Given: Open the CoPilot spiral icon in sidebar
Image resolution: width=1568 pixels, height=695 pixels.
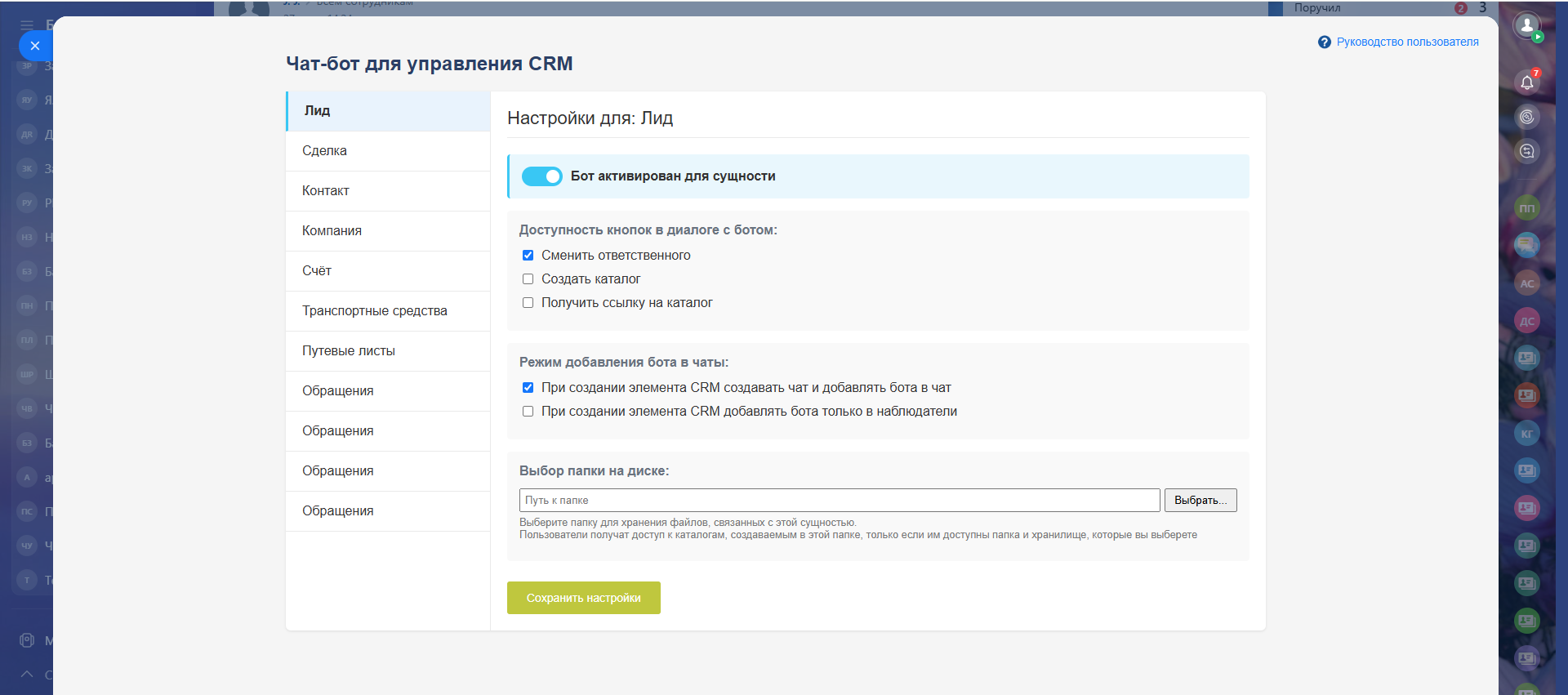Looking at the screenshot, I should 1526,117.
